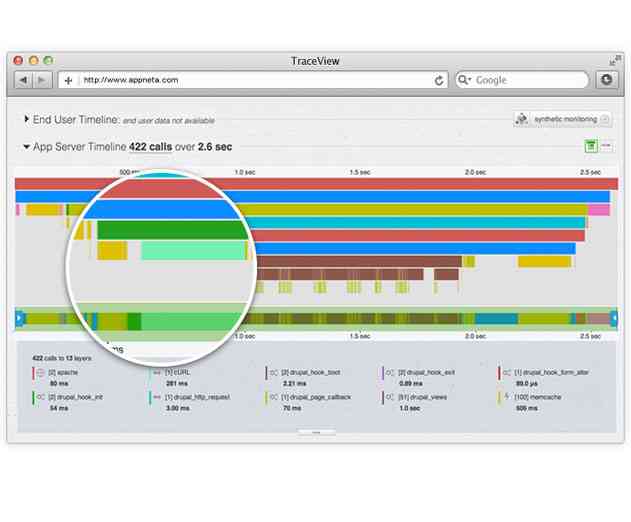This screenshot has height=522, width=631.
Task: Open the synthetic monitoring dropdown arrow
Action: coord(604,119)
